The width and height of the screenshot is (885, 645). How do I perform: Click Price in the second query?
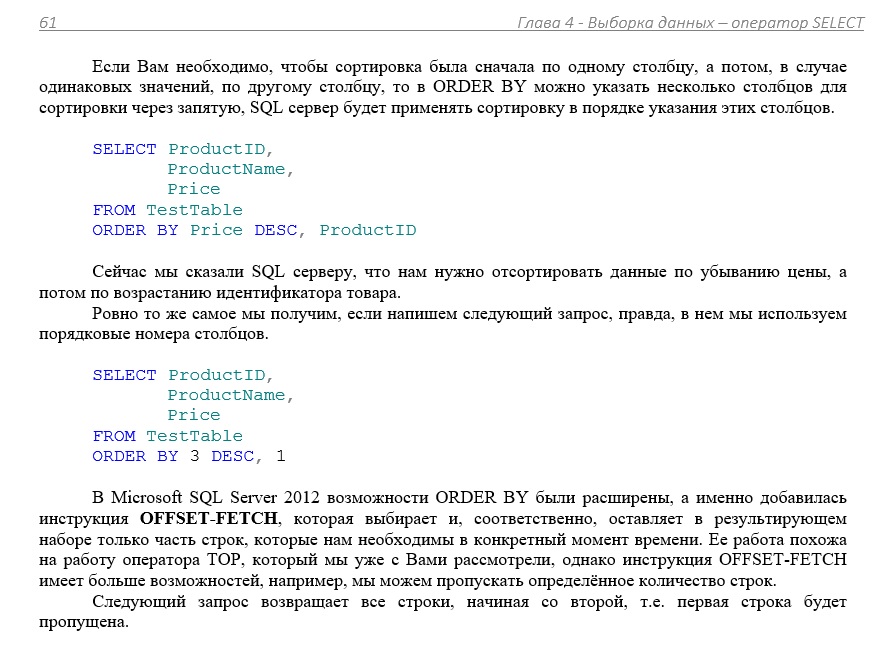[195, 415]
